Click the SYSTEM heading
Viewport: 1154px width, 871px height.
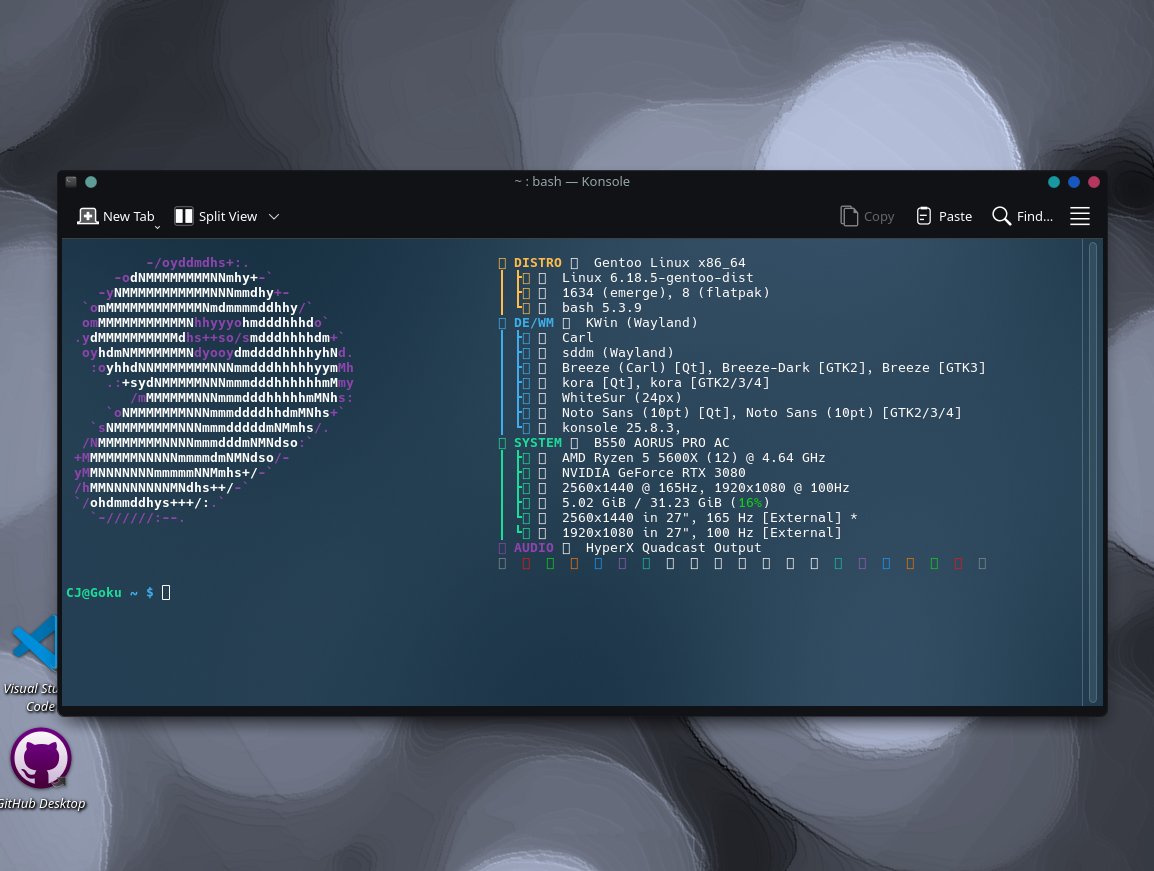pyautogui.click(x=537, y=442)
